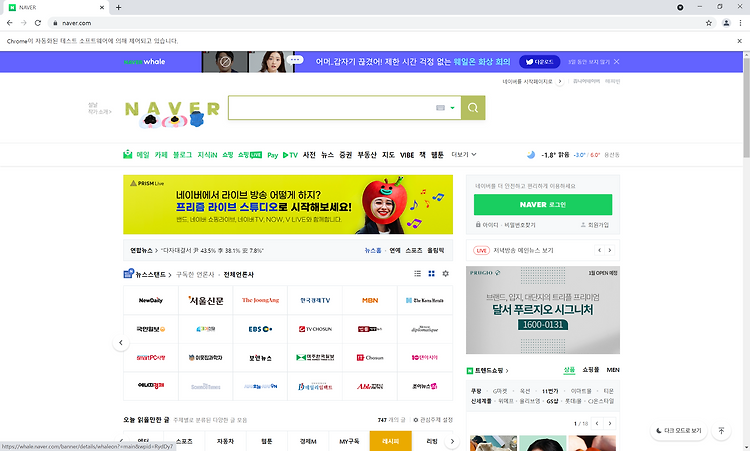The height and width of the screenshot is (451, 750).
Task: Open the 서울신문 publisher tile
Action: coord(206,300)
